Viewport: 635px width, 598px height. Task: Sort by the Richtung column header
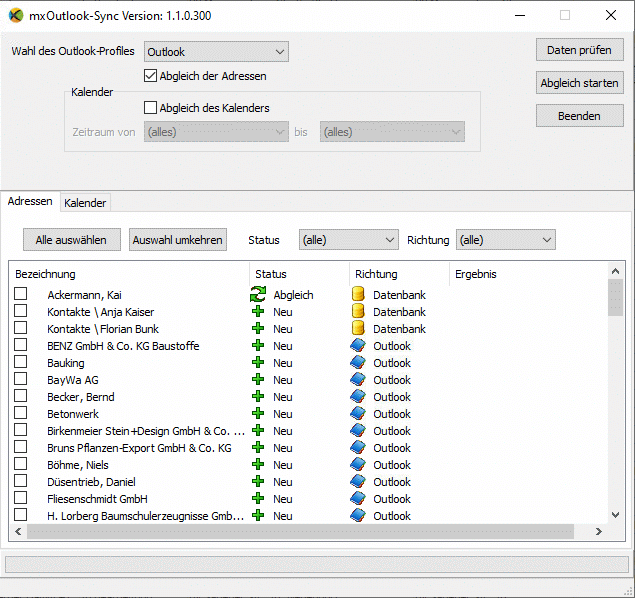click(399, 274)
